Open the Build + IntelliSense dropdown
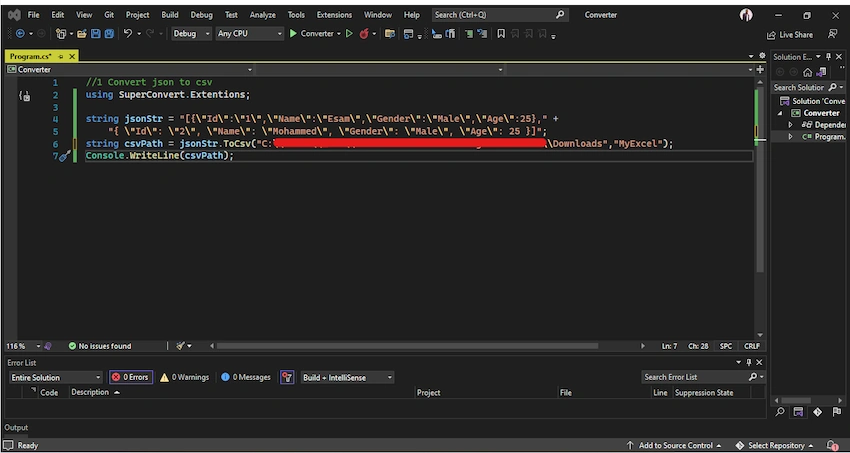This screenshot has height=453, width=850. [347, 377]
